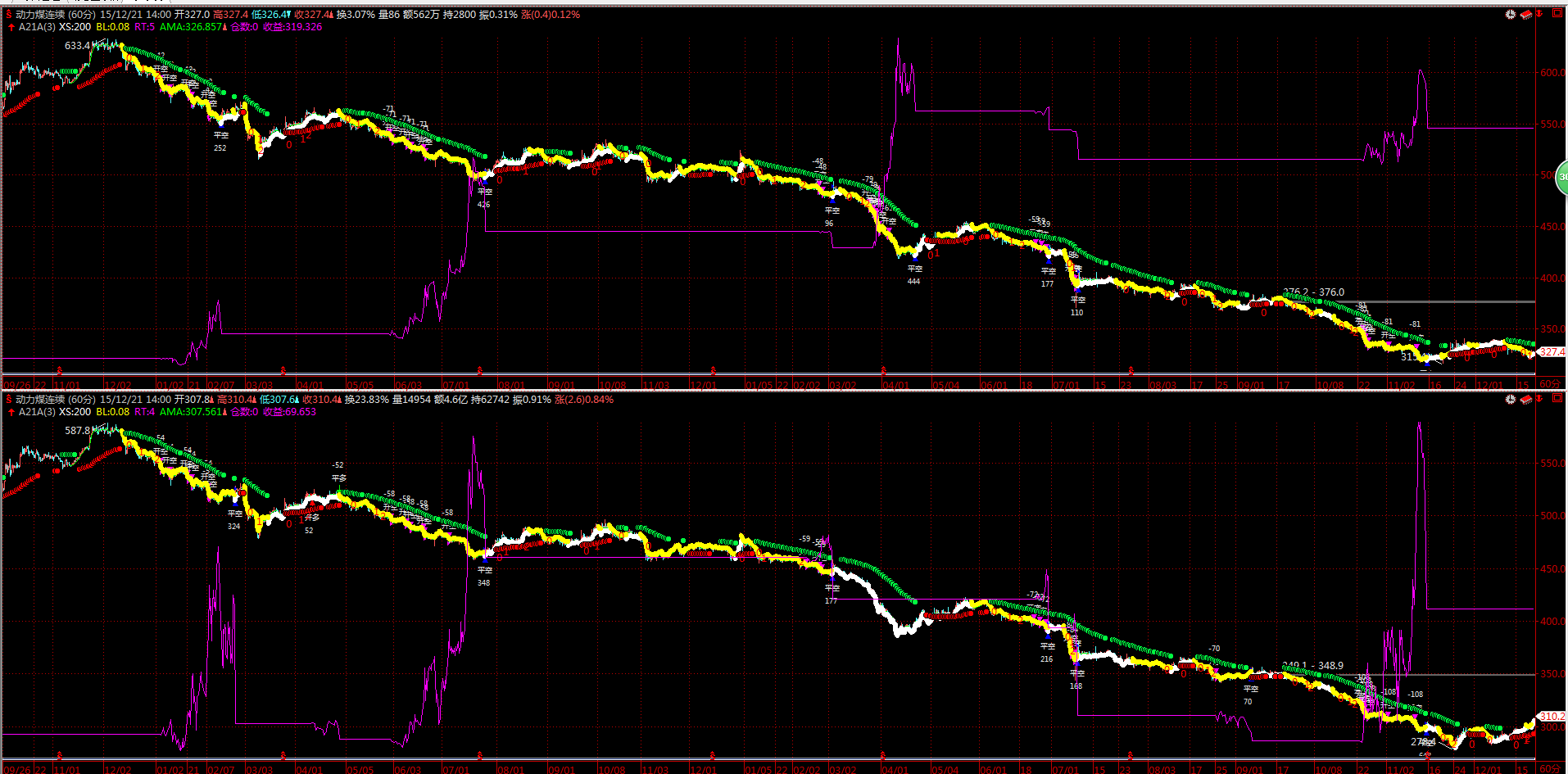Click first S marker on top chart time axis
Viewport: 1568px width, 774px height.
(58, 371)
